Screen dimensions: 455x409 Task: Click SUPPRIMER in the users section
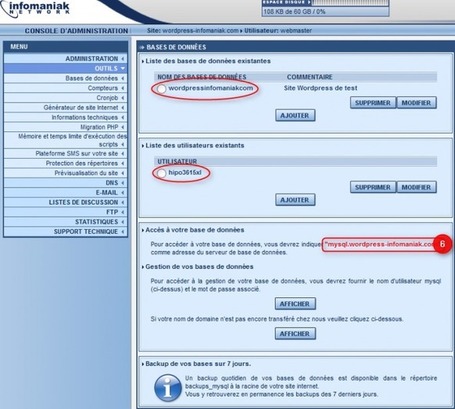(x=373, y=187)
